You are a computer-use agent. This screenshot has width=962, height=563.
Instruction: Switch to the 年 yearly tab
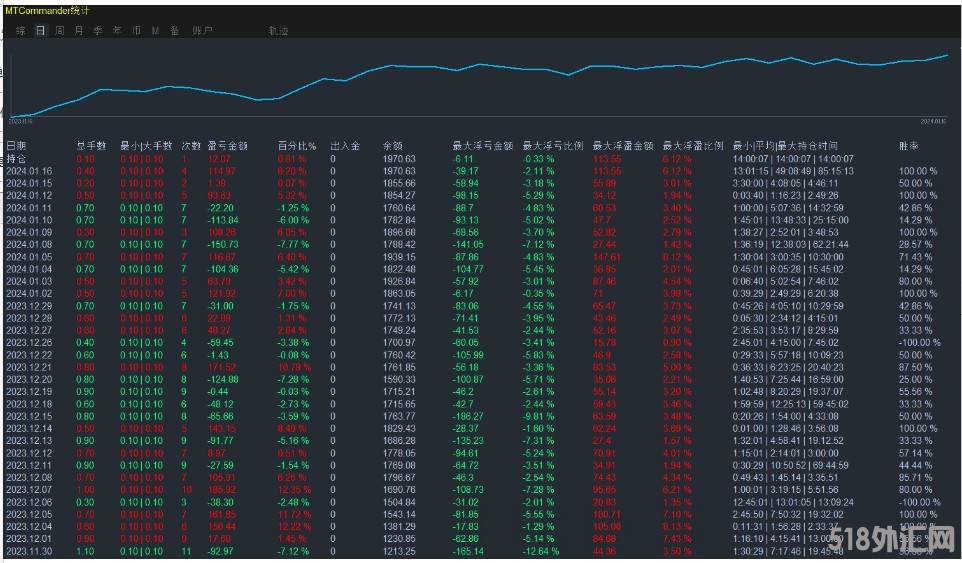point(117,30)
